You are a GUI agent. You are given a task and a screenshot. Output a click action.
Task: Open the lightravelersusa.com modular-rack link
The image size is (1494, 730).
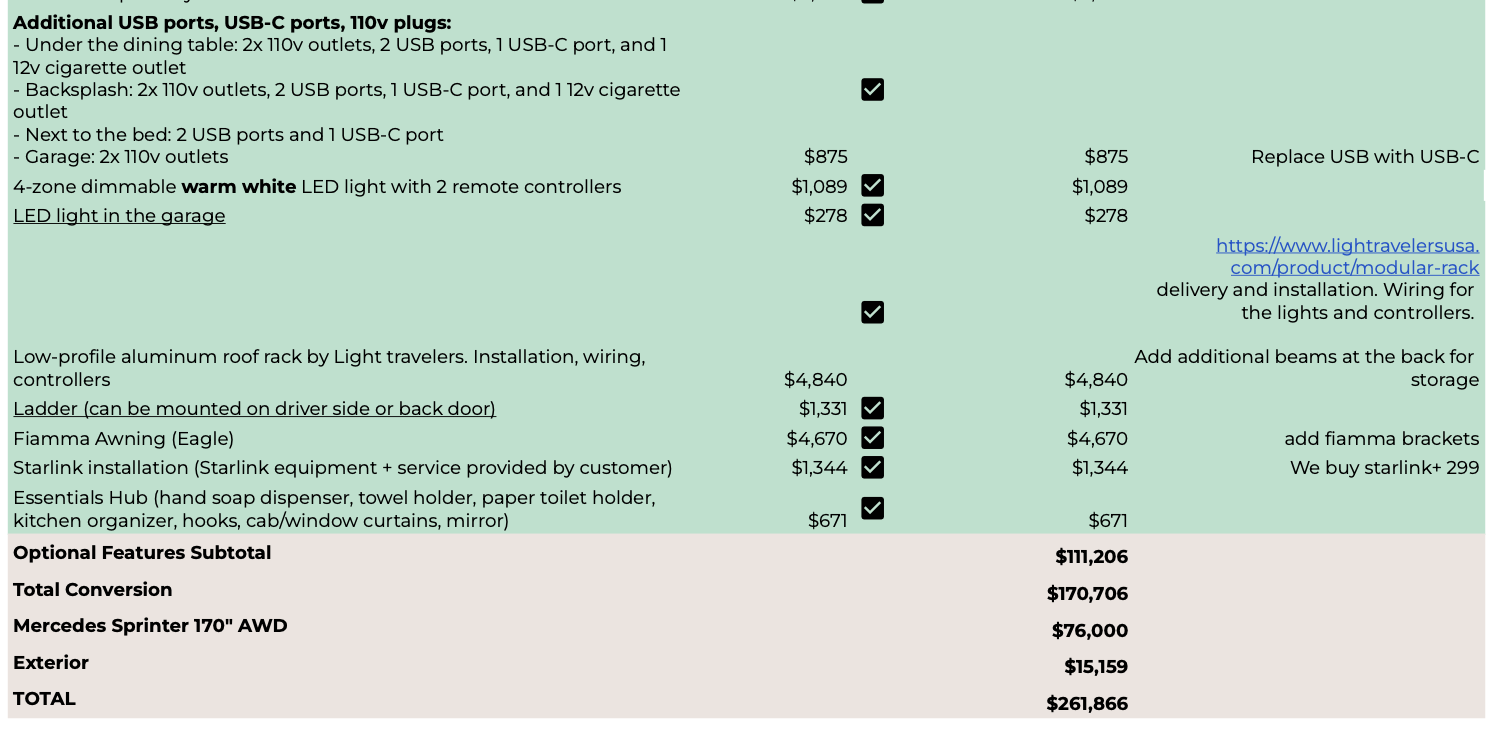coord(1347,256)
